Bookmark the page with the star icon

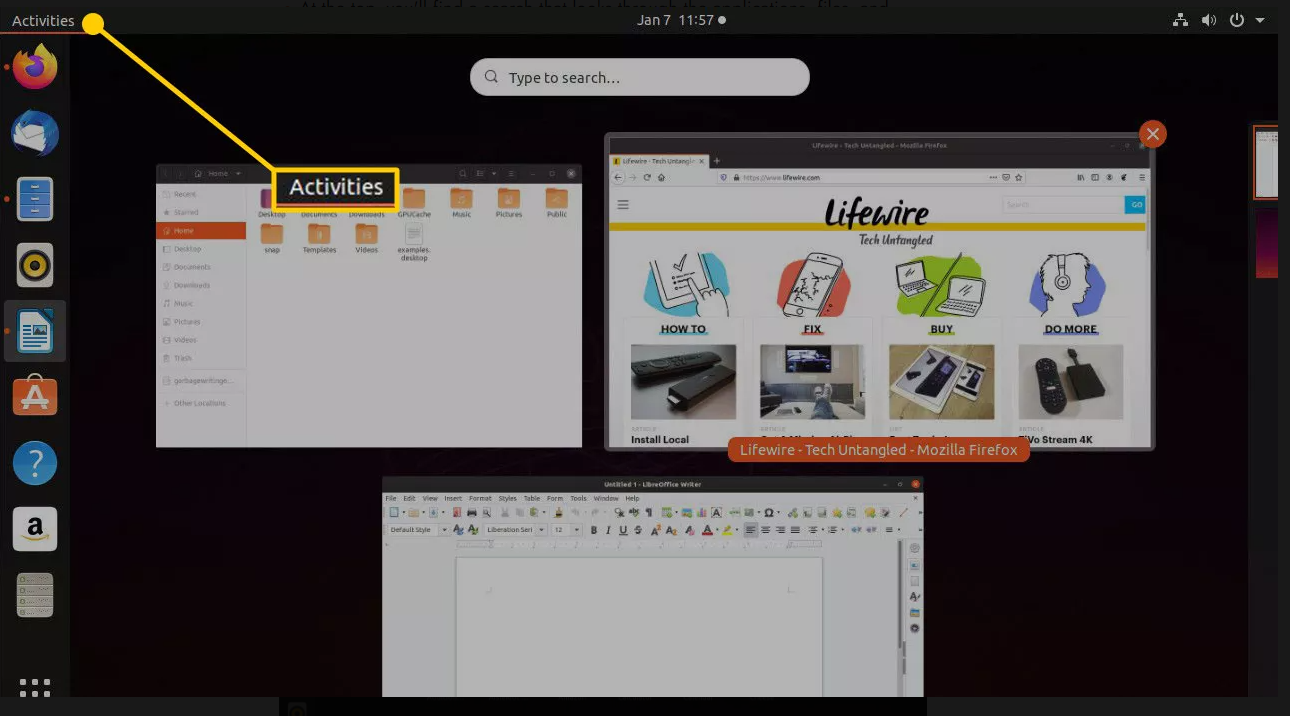coord(1018,177)
